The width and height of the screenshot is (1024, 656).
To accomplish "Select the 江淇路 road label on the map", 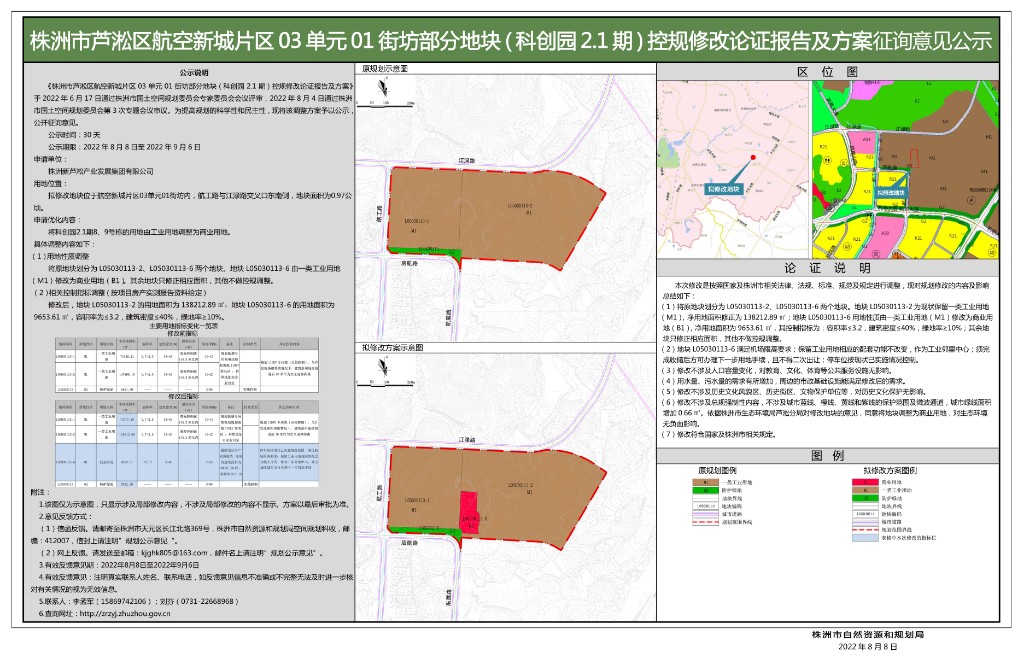I will click(x=467, y=158).
